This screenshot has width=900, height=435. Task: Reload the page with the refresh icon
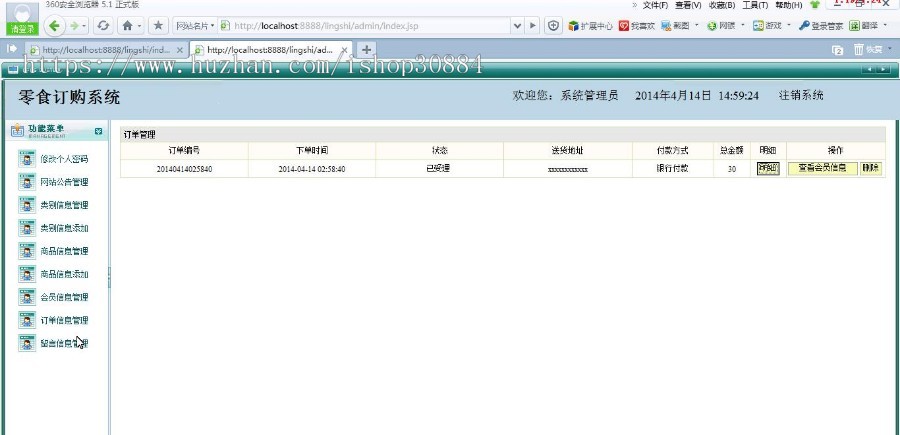pyautogui.click(x=103, y=25)
